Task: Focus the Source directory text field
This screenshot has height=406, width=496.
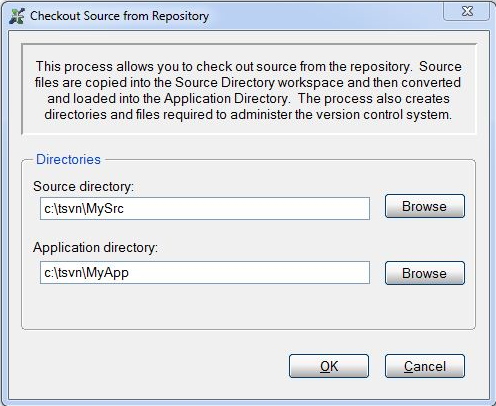Action: (205, 209)
